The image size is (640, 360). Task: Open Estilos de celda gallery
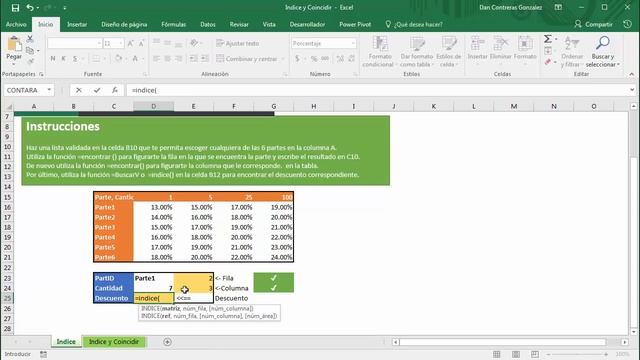coord(448,52)
